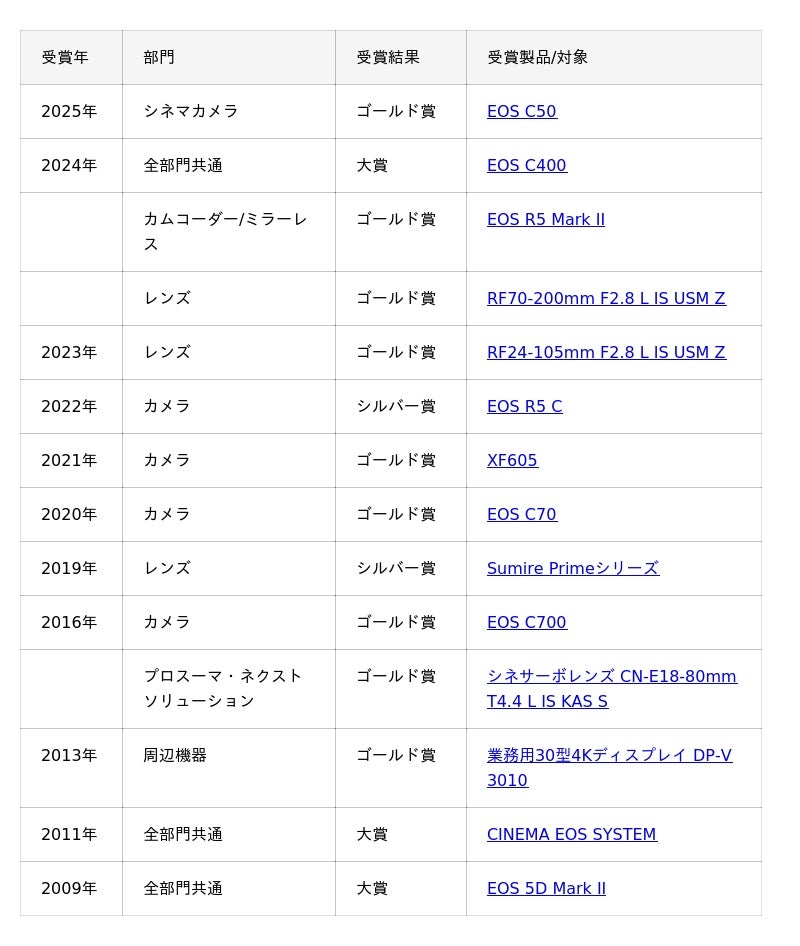The width and height of the screenshot is (800, 946).
Task: Open the EOS C50 link
Action: tap(521, 111)
